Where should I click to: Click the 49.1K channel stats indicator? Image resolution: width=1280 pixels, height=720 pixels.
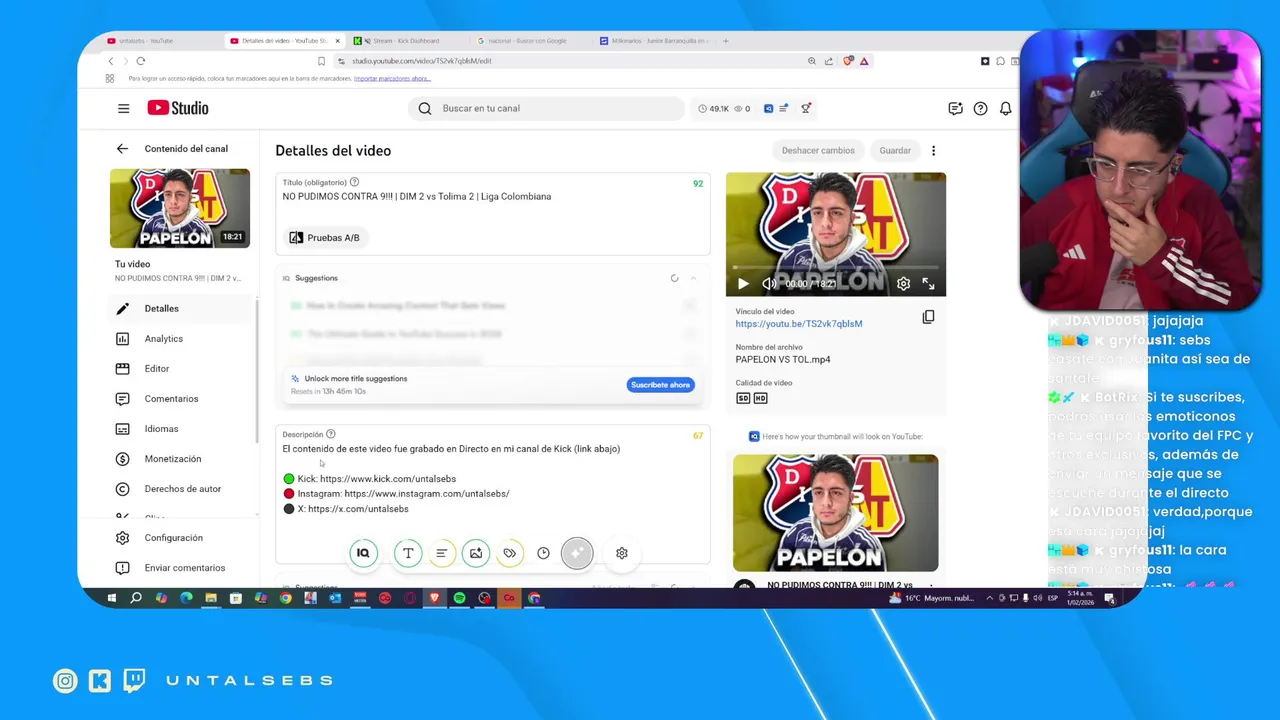click(x=714, y=108)
